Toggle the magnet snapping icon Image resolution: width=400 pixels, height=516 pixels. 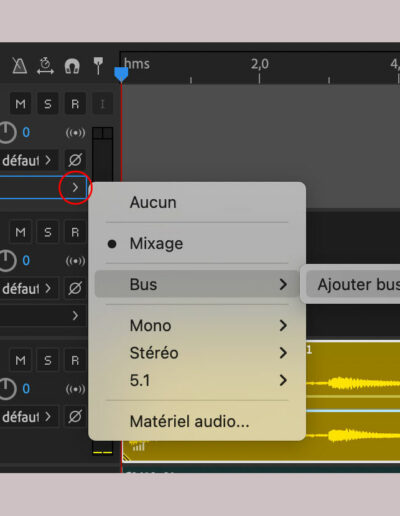(72, 66)
